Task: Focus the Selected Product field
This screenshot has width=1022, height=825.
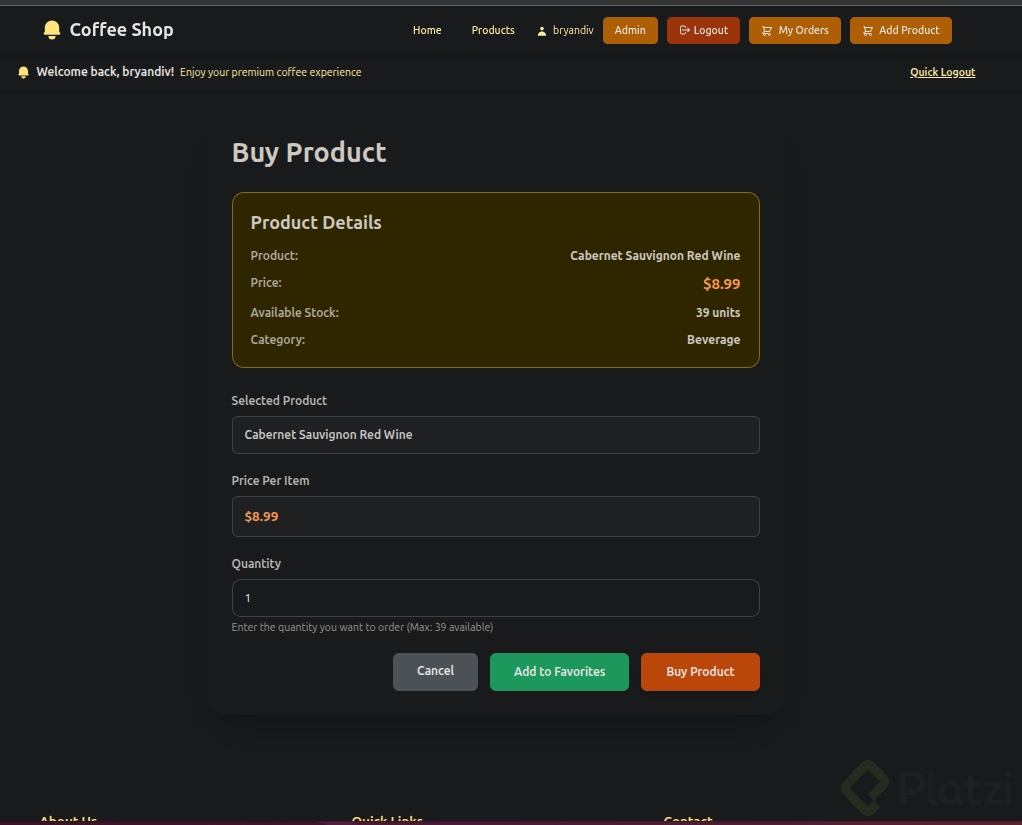Action: (495, 435)
